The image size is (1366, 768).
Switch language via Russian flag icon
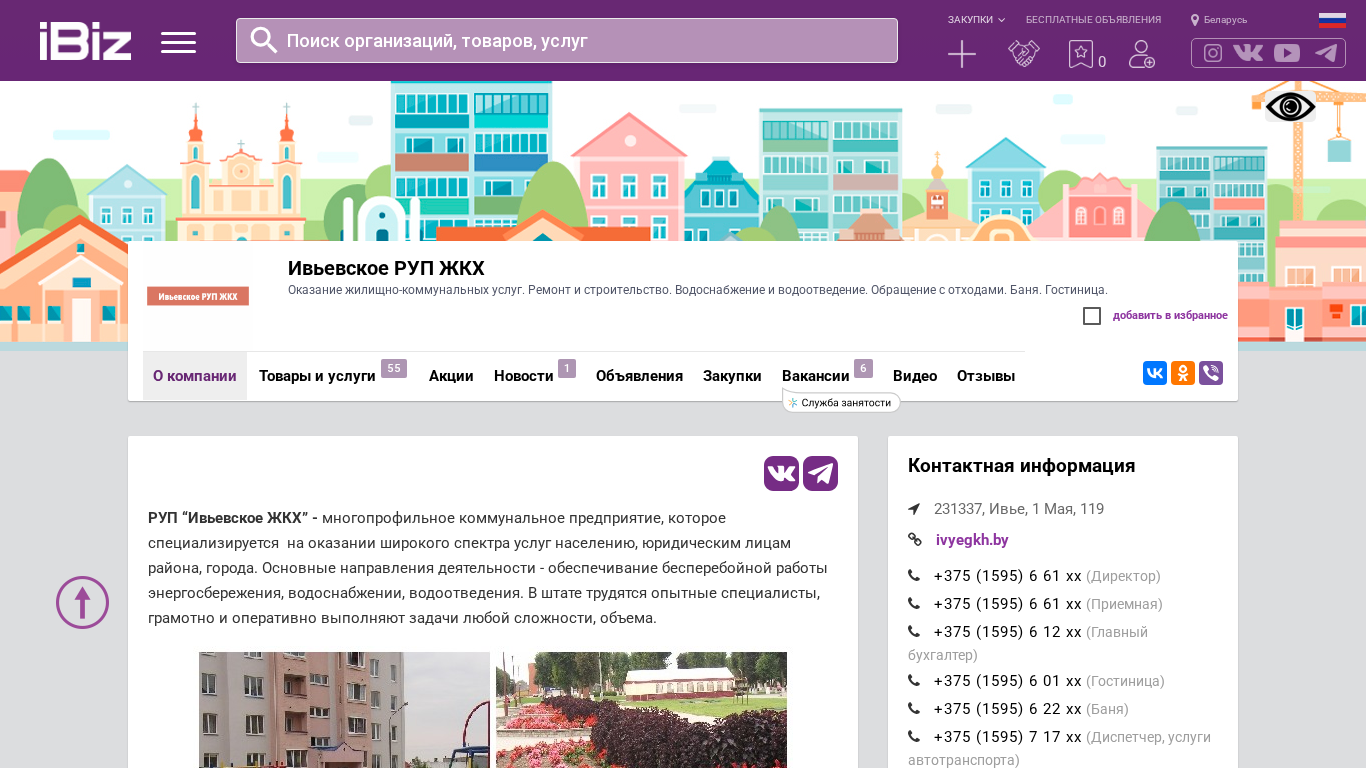pos(1332,20)
